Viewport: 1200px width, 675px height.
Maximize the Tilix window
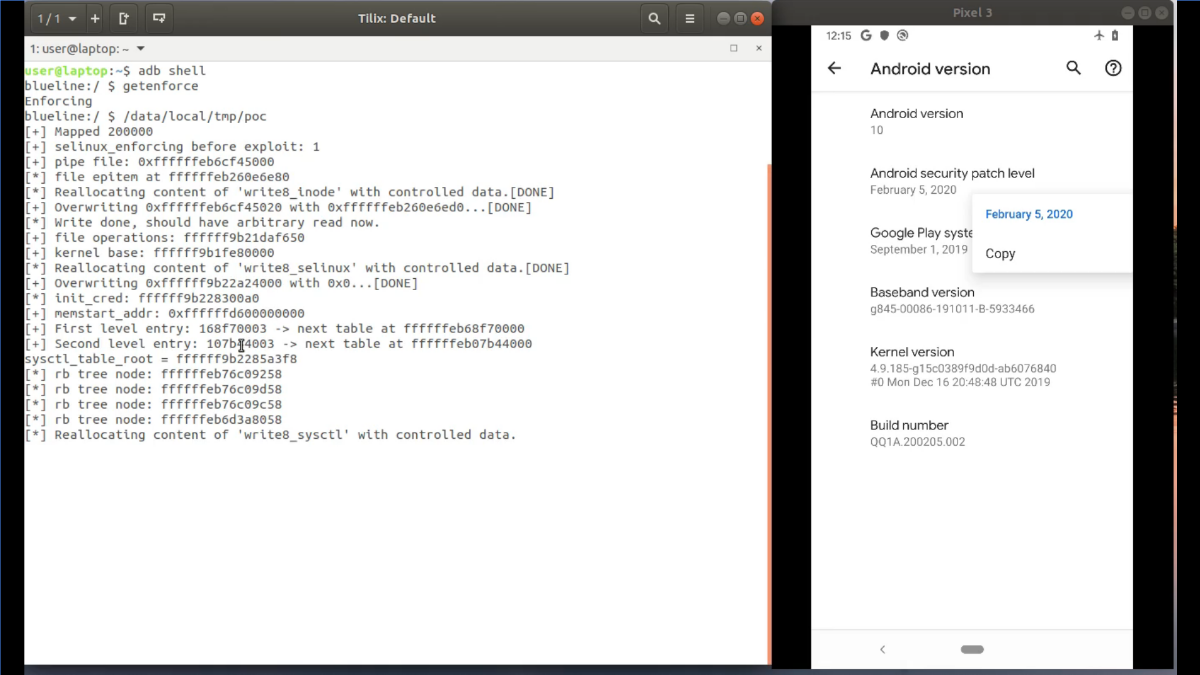click(x=741, y=18)
